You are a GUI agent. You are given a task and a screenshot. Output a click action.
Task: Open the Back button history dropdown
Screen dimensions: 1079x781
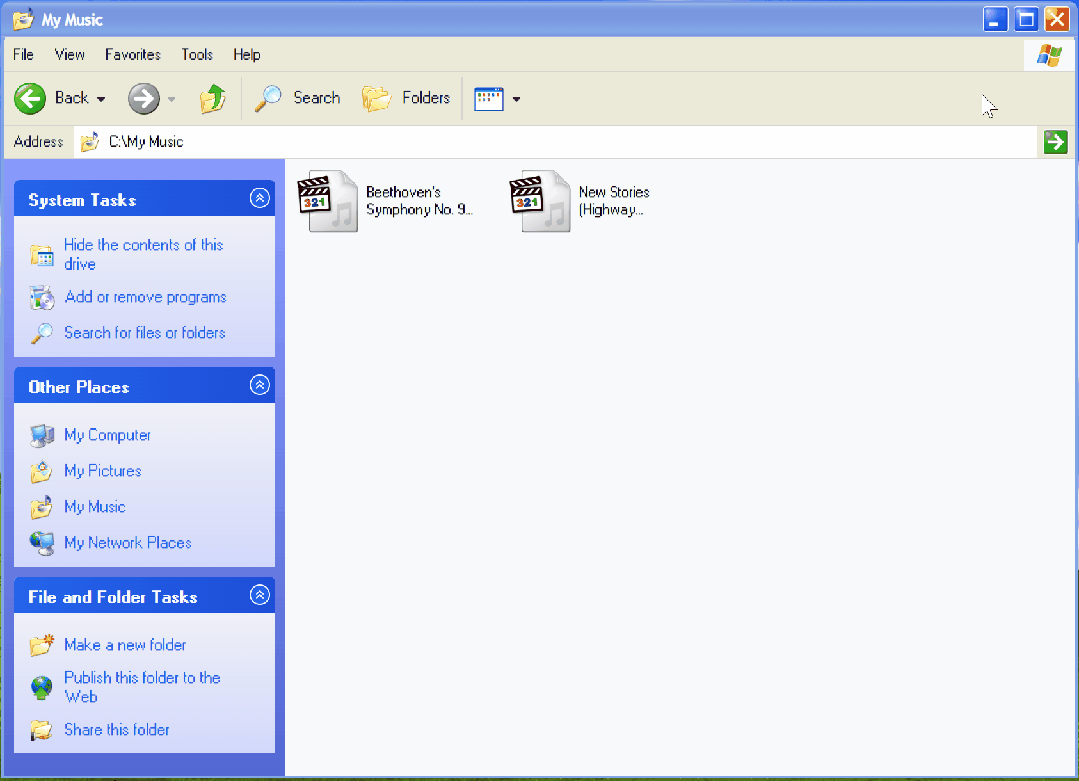coord(100,98)
